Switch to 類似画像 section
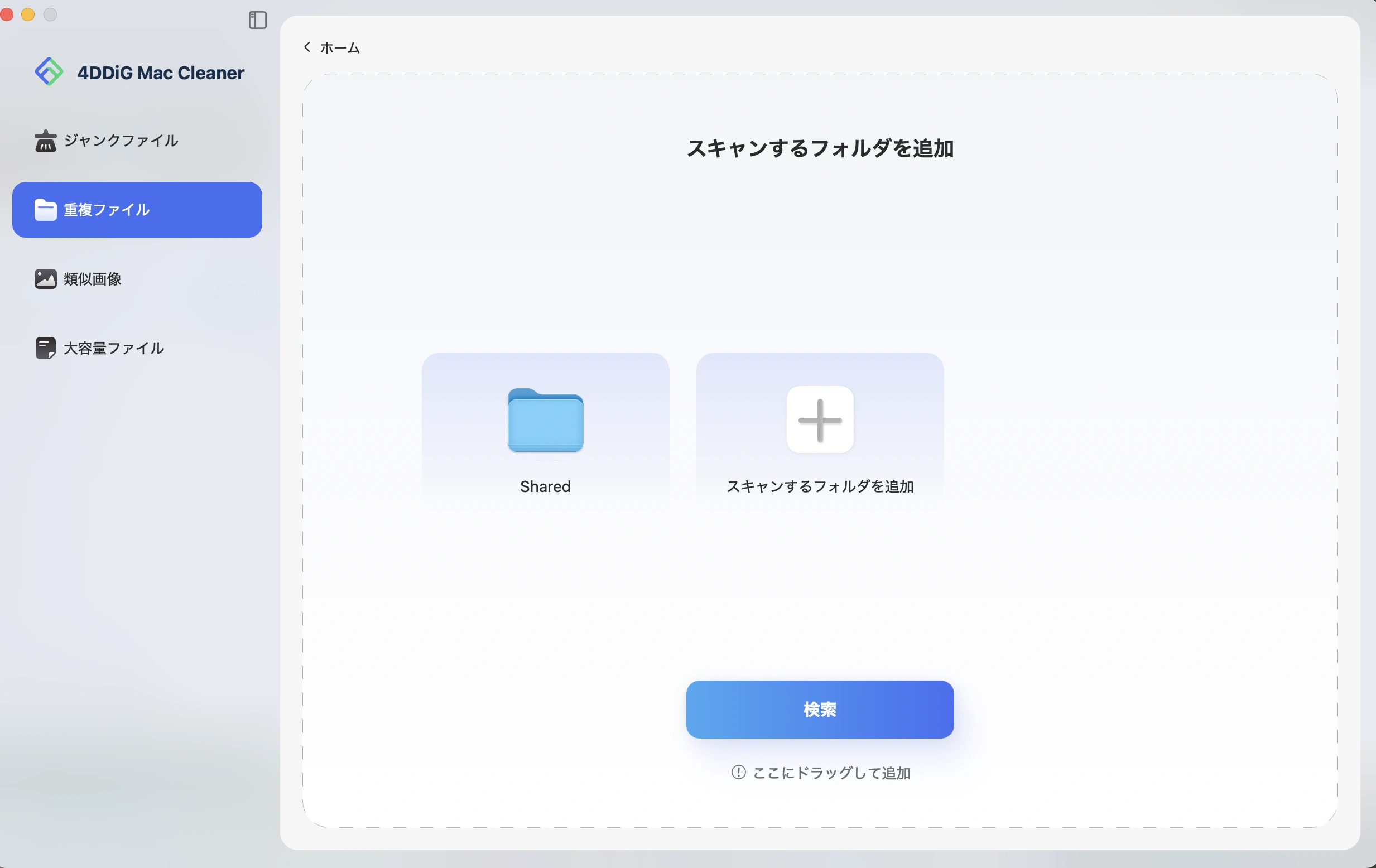1376x868 pixels. pyautogui.click(x=137, y=279)
